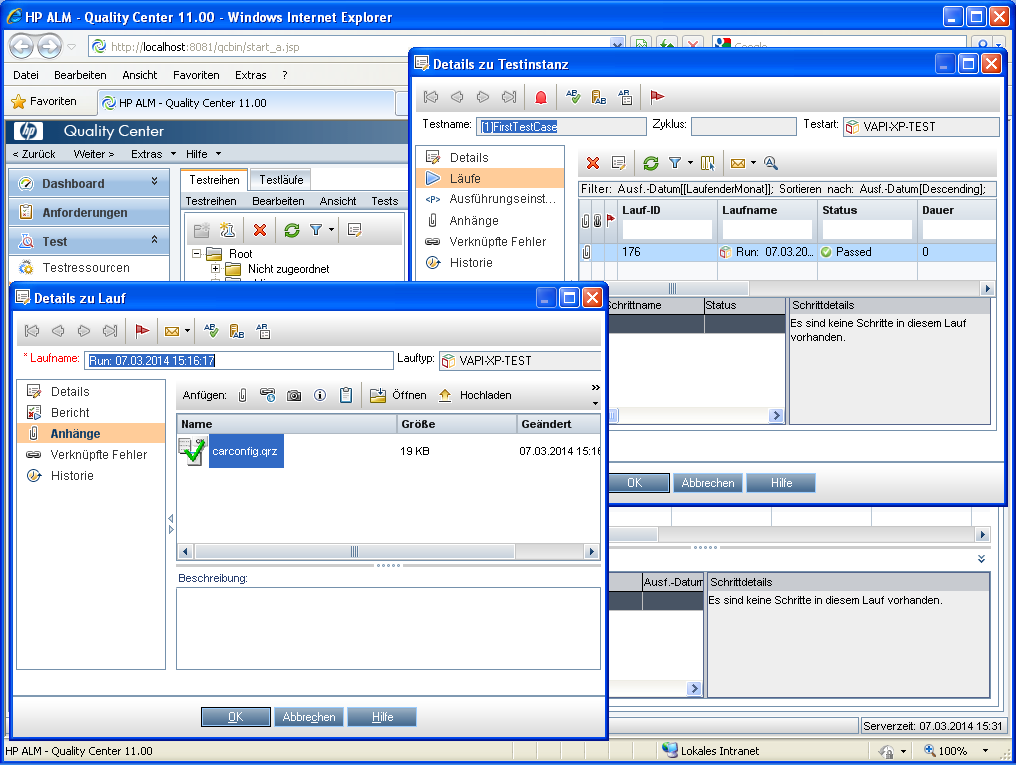
Task: Select the carconfig.qrz attachment
Action: pos(245,451)
